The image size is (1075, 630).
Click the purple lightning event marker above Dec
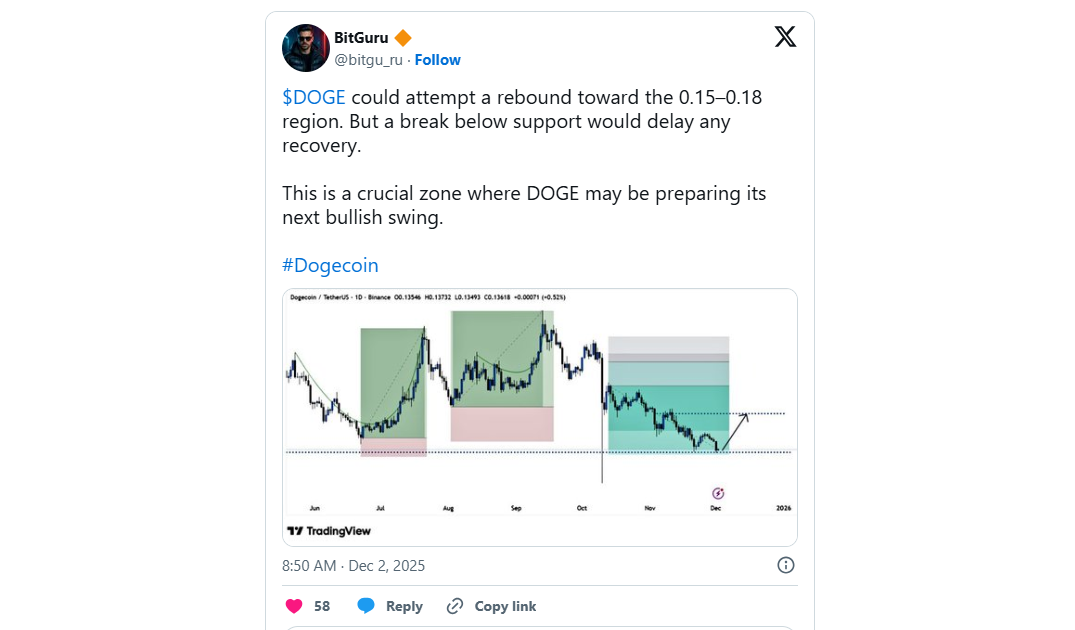pos(717,493)
